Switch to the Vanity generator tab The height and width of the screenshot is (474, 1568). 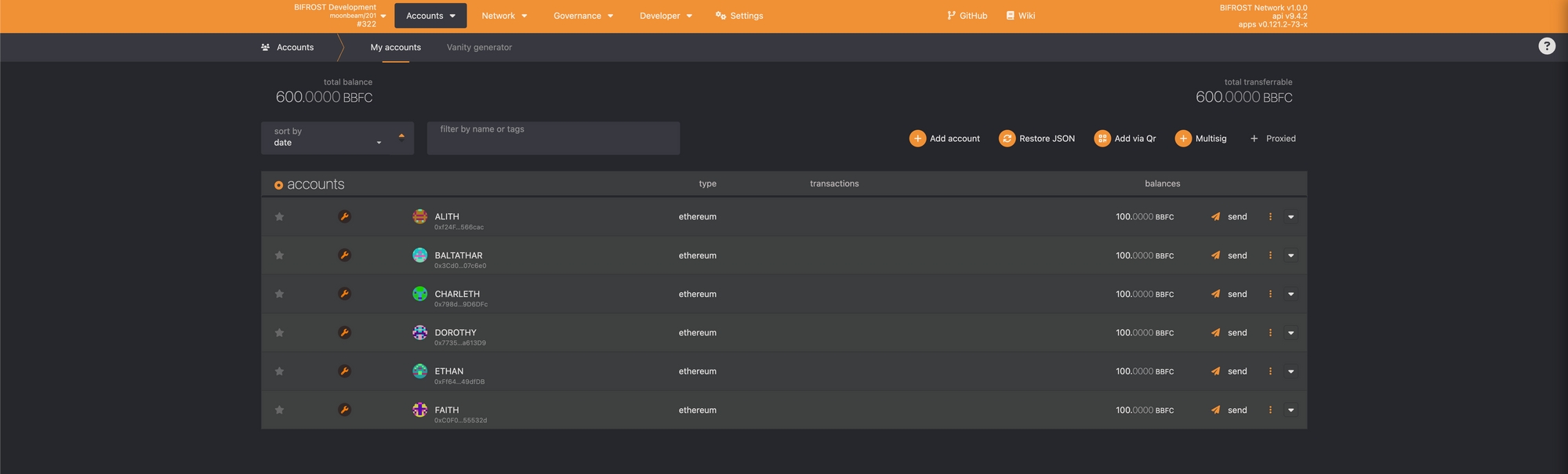click(x=479, y=48)
